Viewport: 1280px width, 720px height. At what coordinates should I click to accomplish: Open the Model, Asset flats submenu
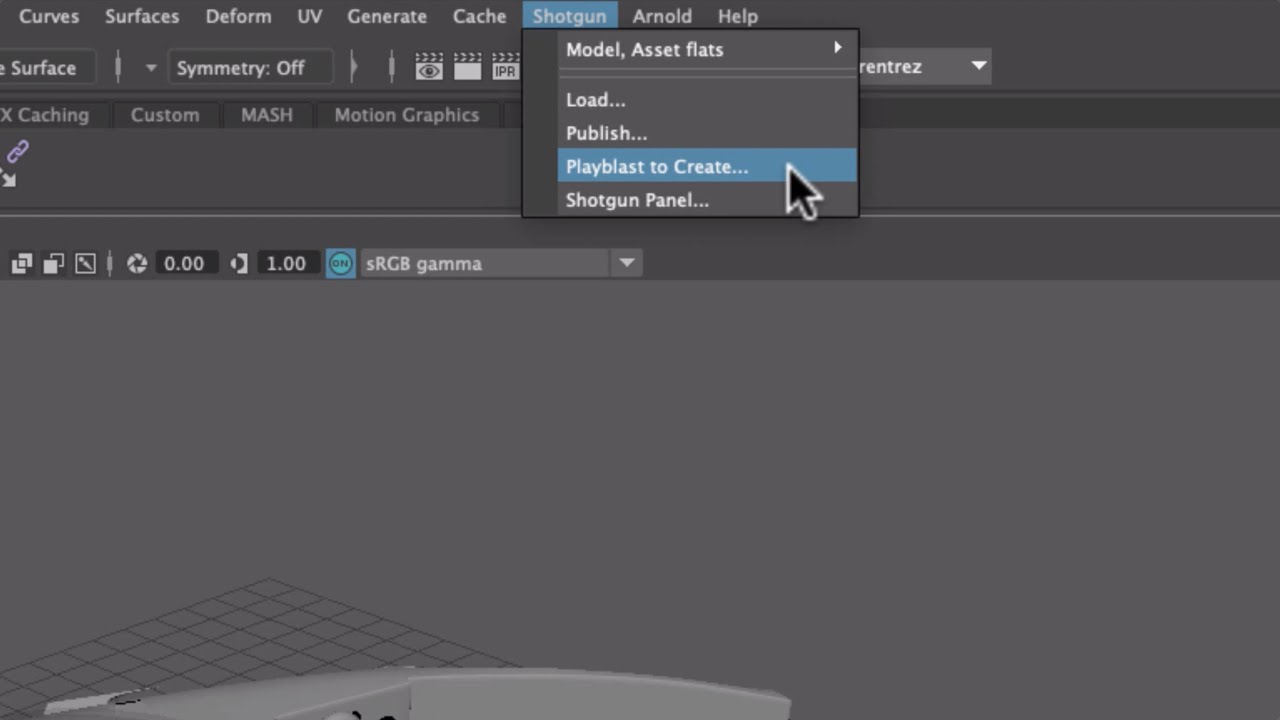coord(707,49)
